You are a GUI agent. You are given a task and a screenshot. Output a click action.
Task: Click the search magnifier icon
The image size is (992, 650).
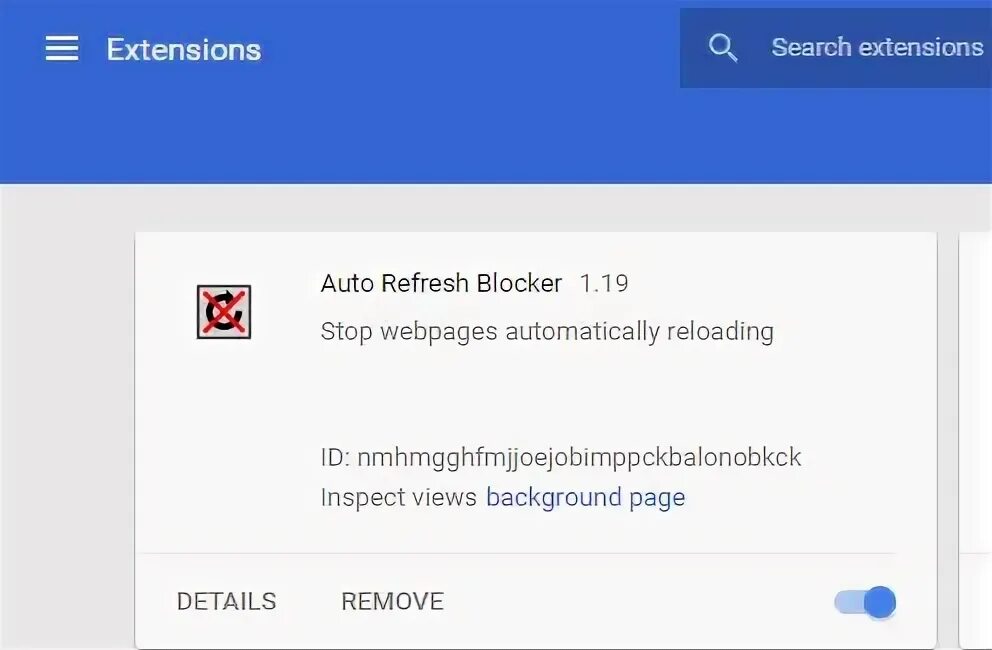coord(722,47)
